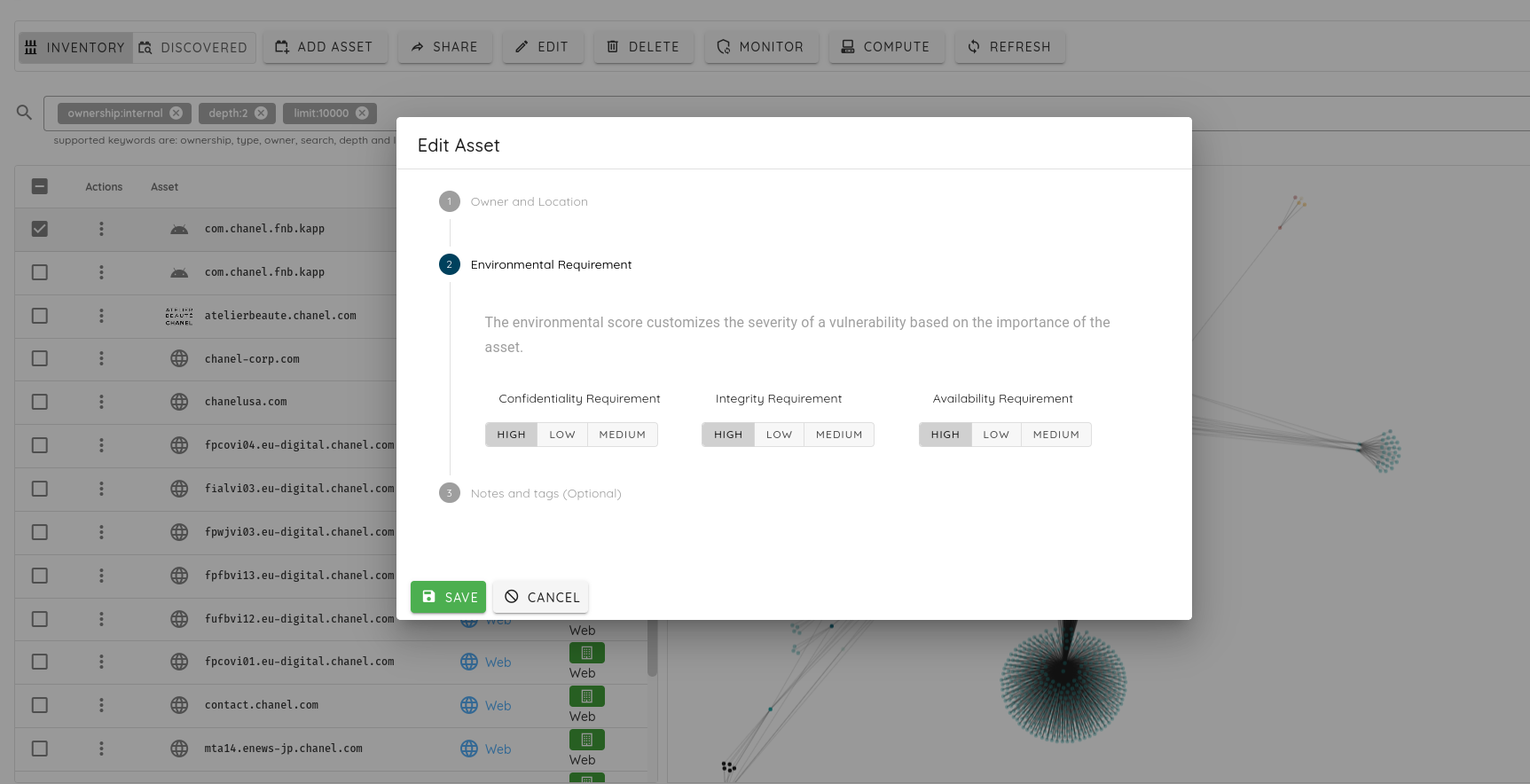This screenshot has height=784, width=1530.
Task: Click the Compute toolbar button
Action: (886, 47)
